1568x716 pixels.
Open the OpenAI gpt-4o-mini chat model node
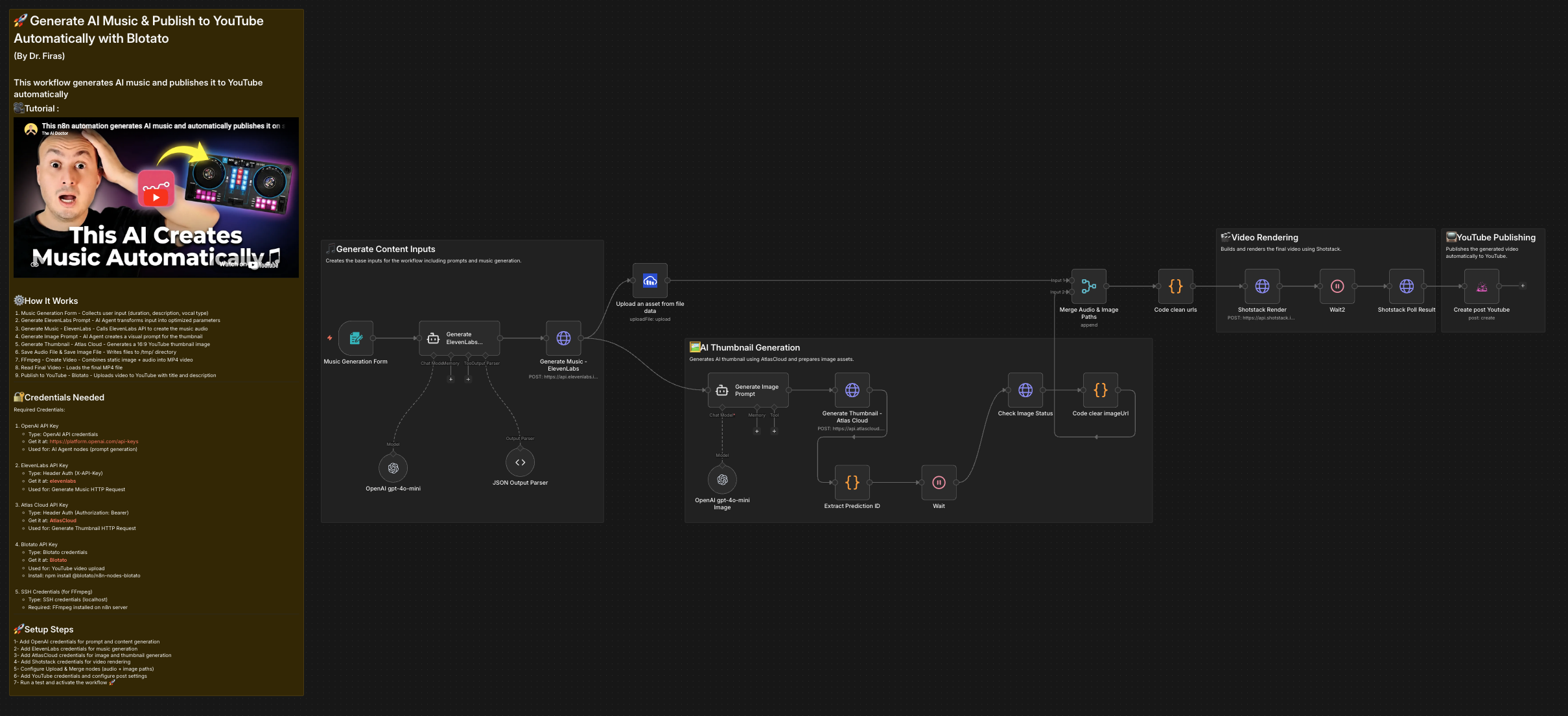[393, 467]
